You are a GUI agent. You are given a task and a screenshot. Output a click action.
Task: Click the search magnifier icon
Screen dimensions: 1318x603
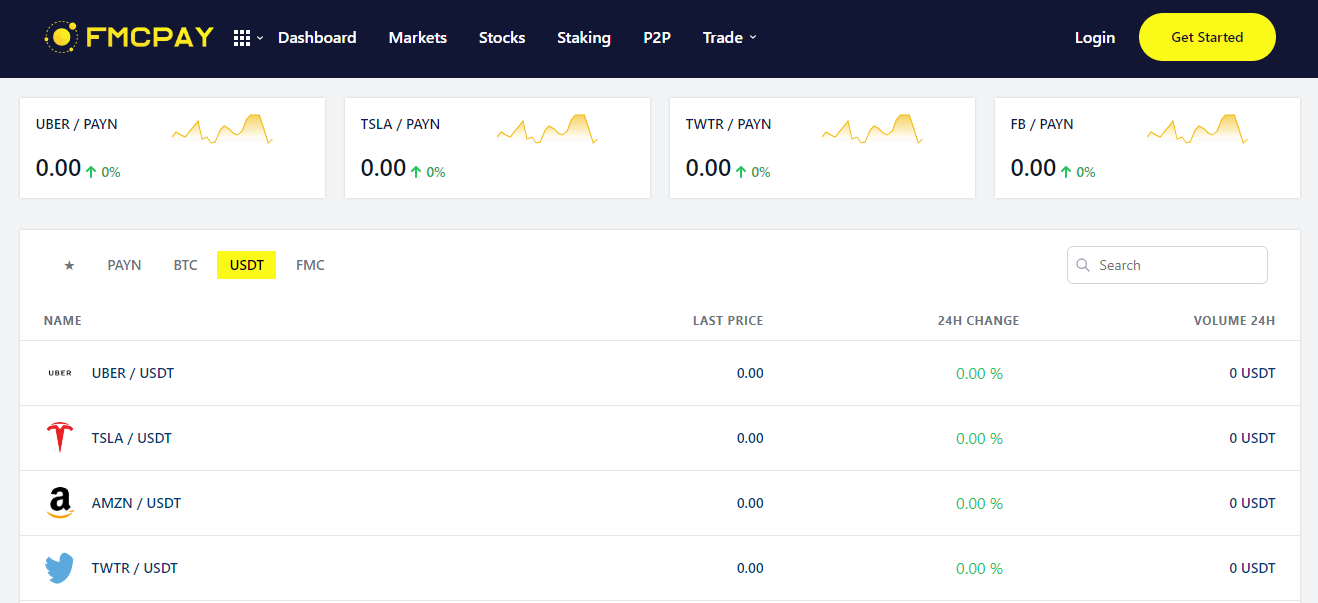click(x=1083, y=265)
